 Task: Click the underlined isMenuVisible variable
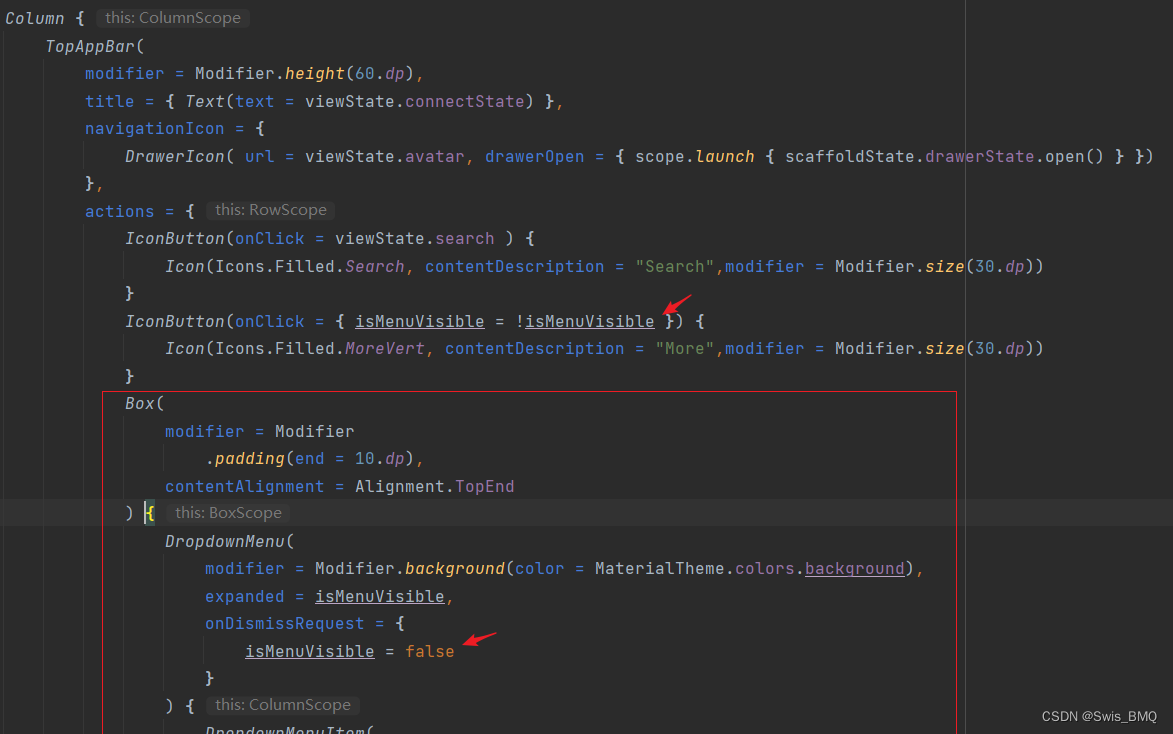tap(419, 321)
